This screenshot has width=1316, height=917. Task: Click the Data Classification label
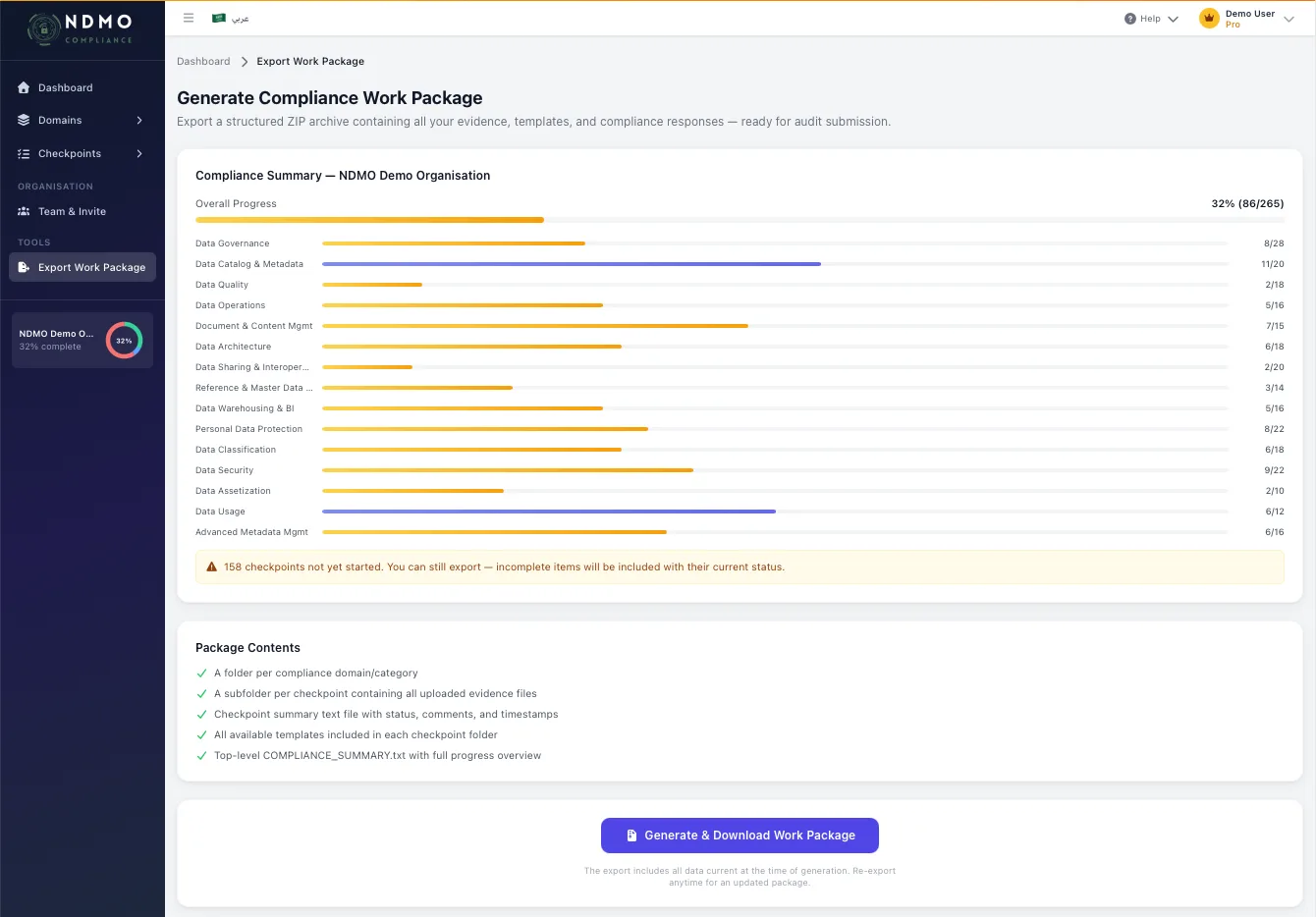pyautogui.click(x=236, y=450)
